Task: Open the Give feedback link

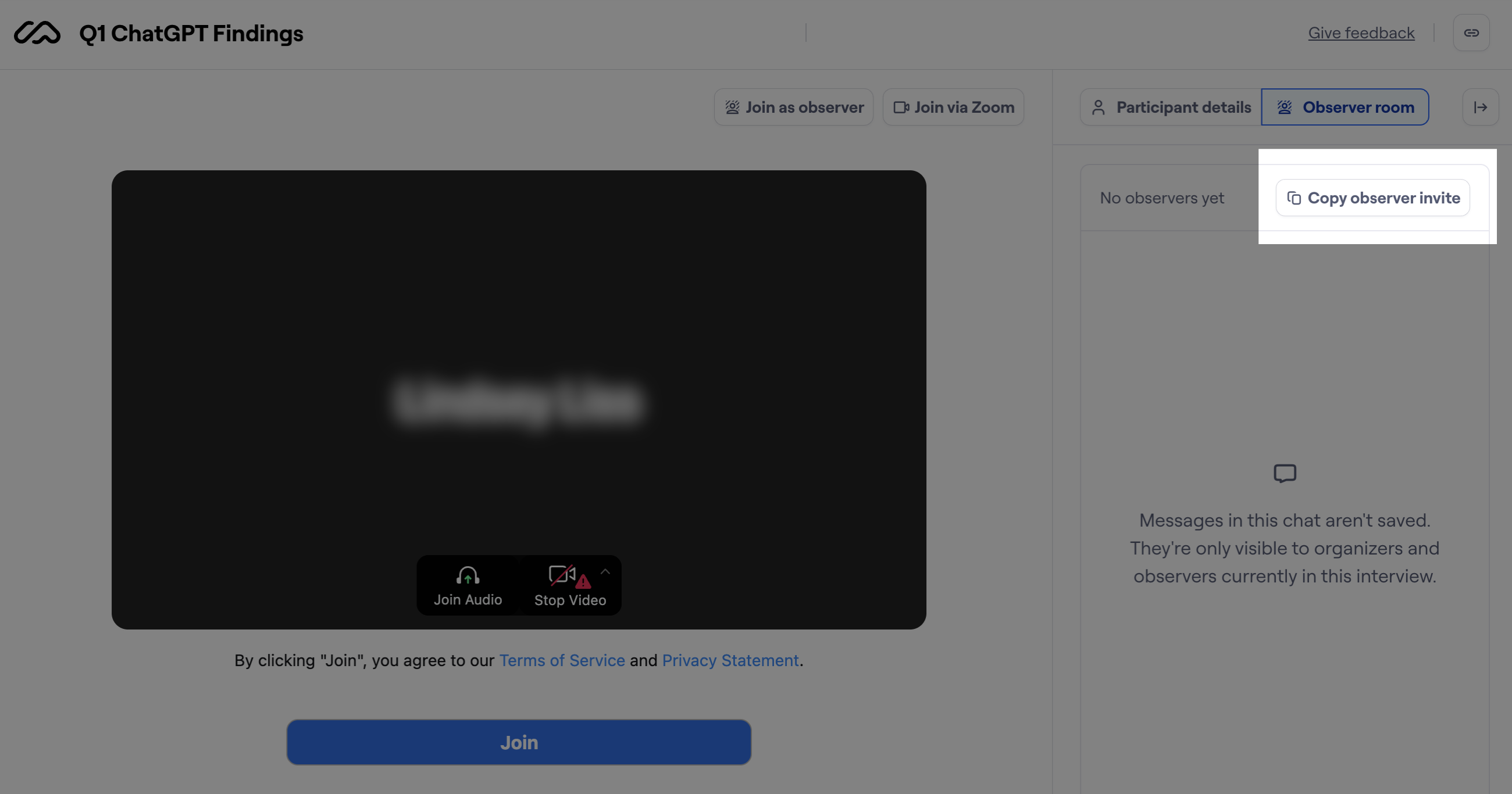Action: tap(1361, 33)
